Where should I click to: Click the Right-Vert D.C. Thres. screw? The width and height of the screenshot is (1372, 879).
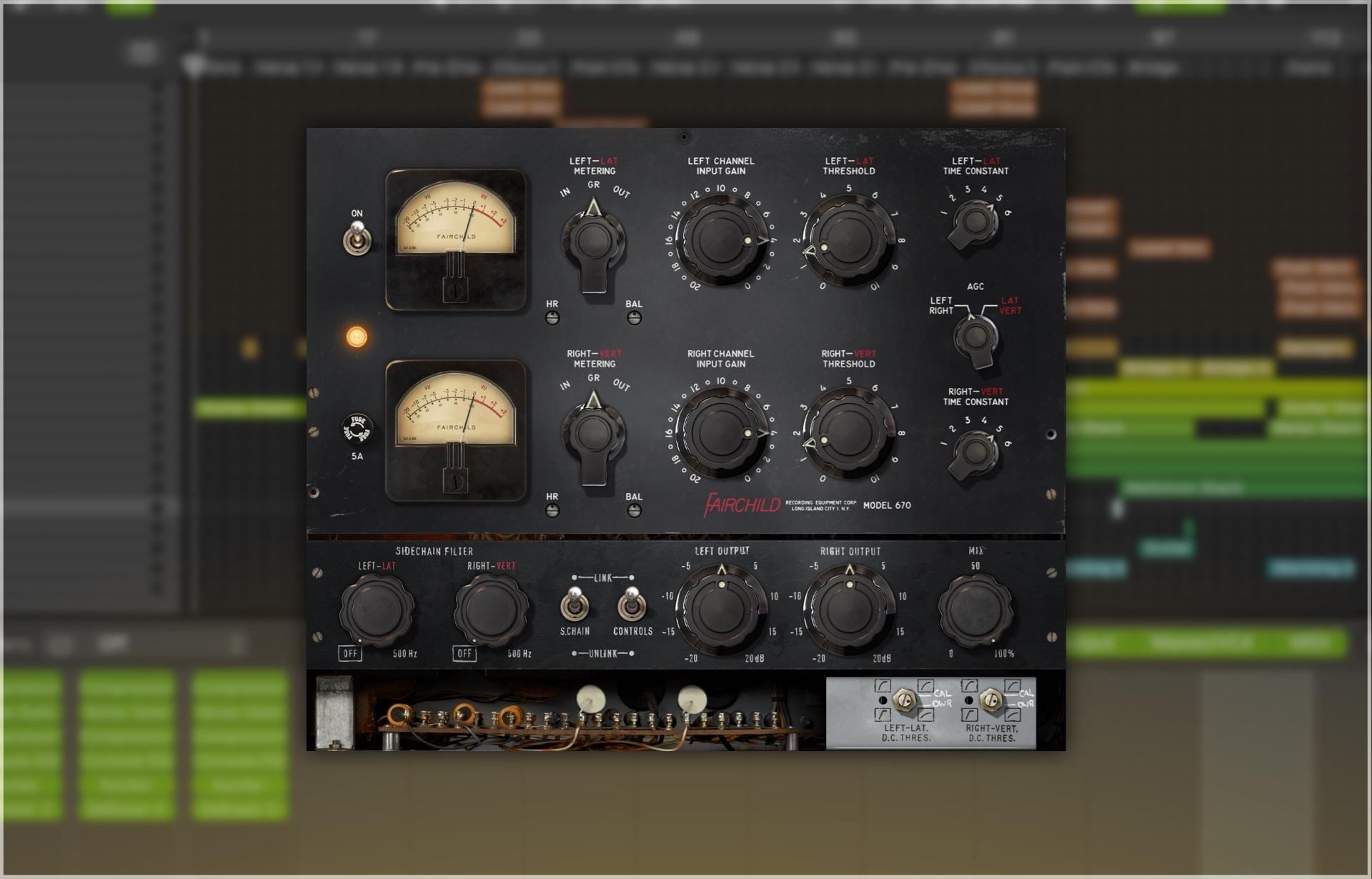[x=991, y=700]
